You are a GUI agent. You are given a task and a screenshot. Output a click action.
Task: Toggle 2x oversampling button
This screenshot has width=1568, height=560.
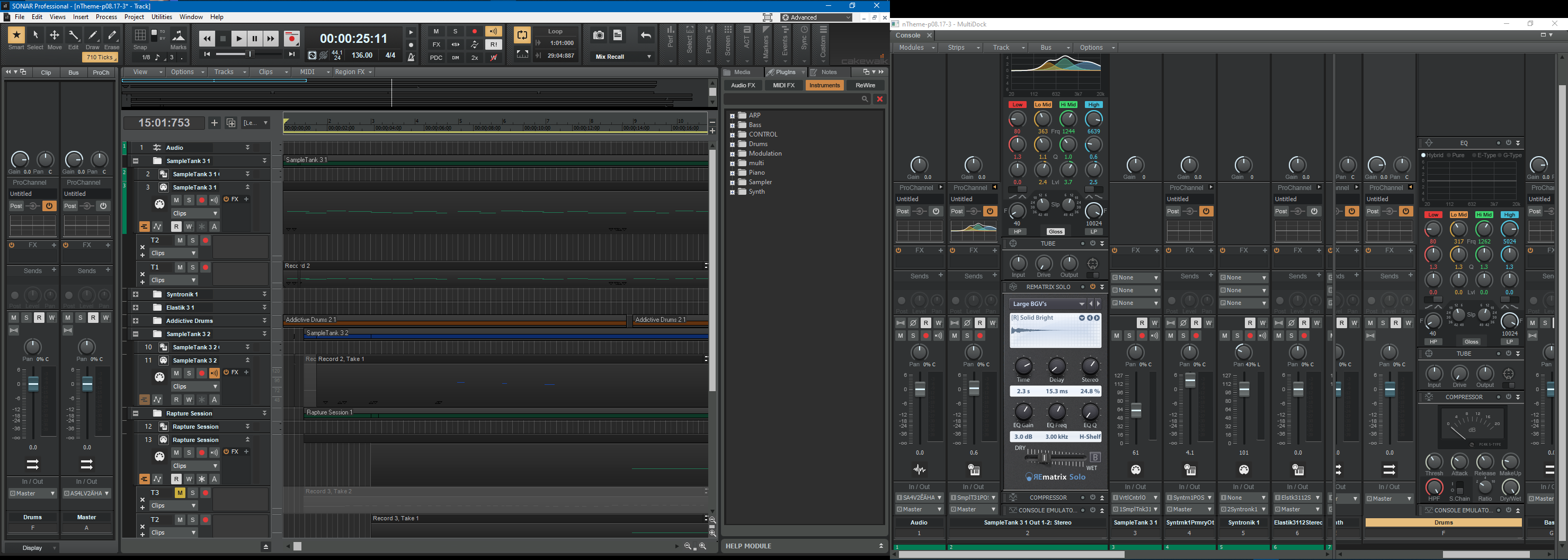475,58
